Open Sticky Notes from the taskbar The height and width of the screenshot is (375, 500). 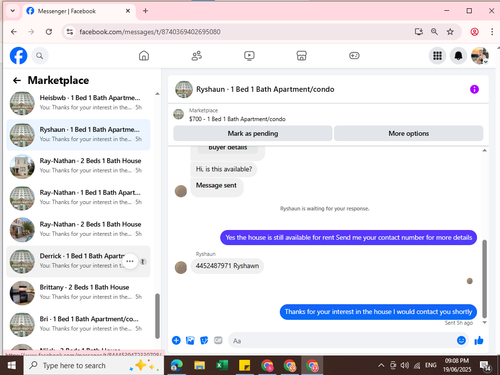click(244, 366)
